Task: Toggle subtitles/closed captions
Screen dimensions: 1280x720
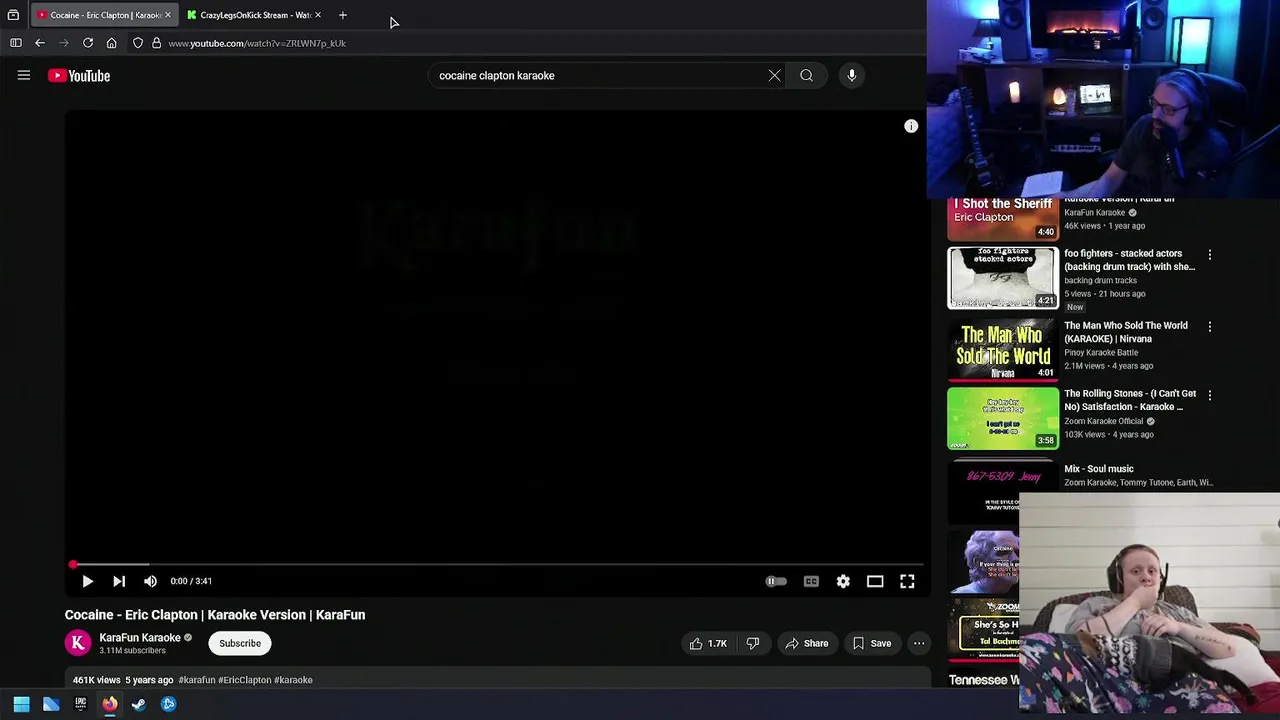Action: 811,581
